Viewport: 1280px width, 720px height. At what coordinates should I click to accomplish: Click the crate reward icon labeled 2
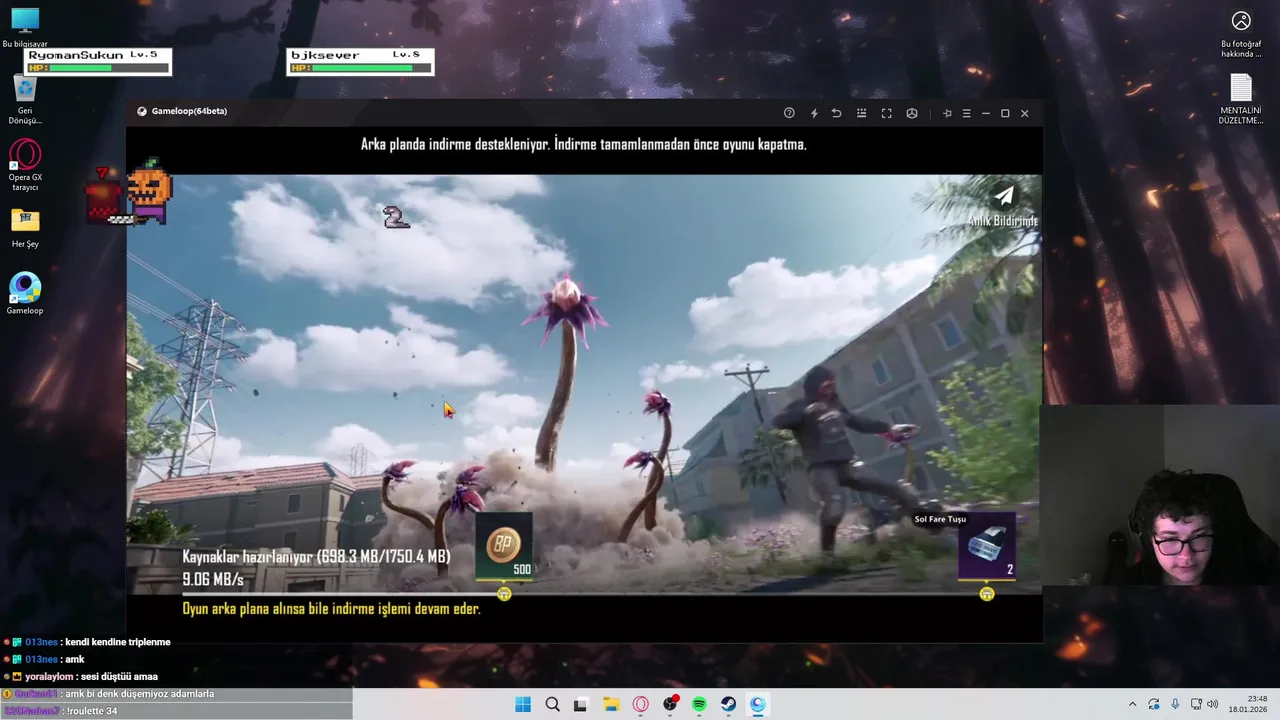987,546
